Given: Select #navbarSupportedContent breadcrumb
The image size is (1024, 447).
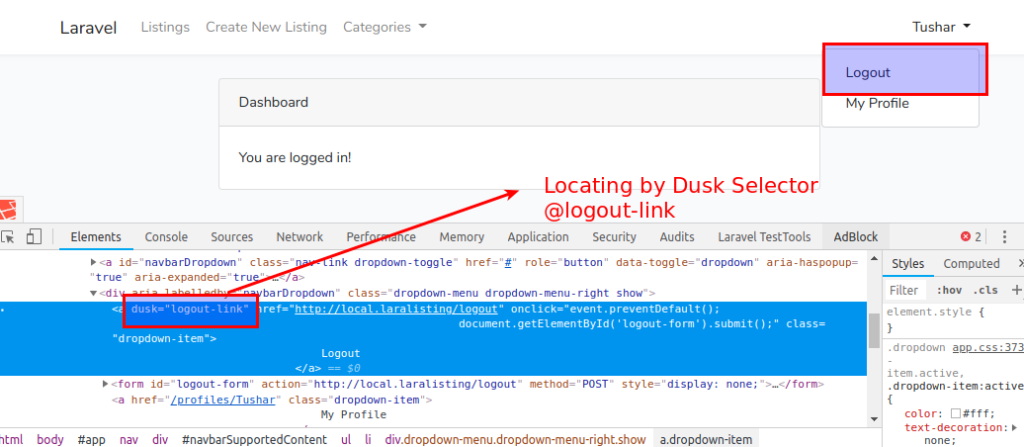Looking at the screenshot, I should (x=254, y=439).
